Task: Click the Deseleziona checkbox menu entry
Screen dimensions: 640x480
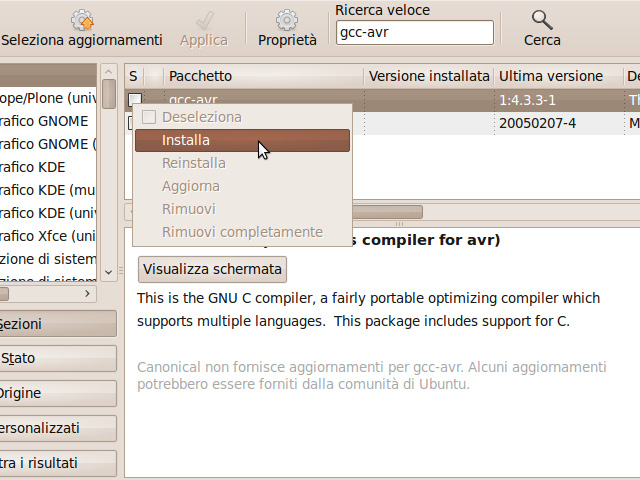Action: (148, 117)
